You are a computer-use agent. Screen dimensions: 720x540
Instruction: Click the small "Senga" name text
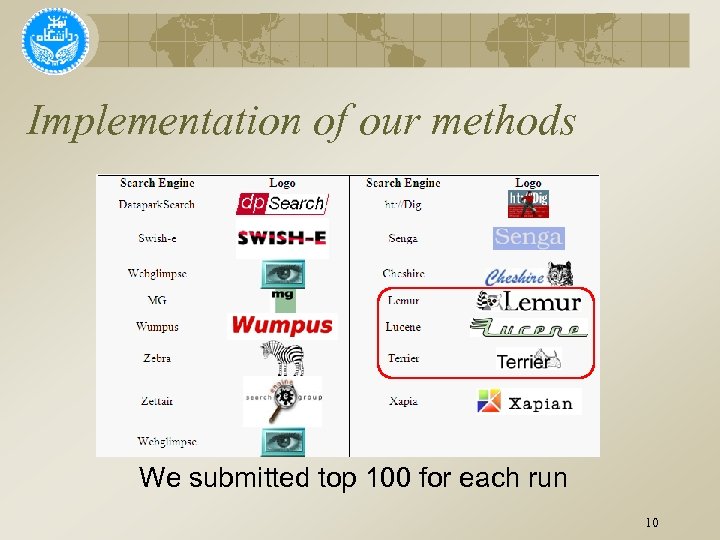tap(403, 238)
